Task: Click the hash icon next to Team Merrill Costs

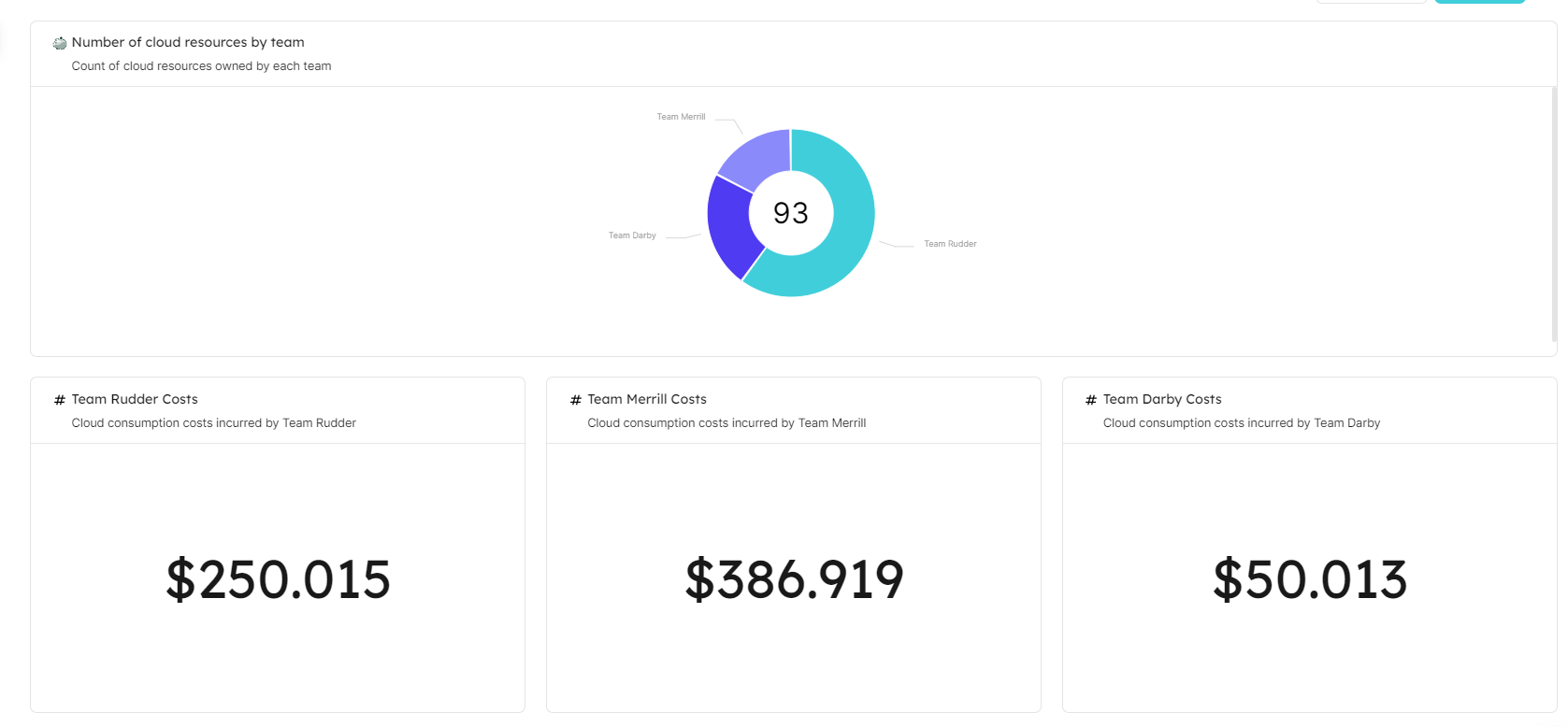Action: [576, 400]
